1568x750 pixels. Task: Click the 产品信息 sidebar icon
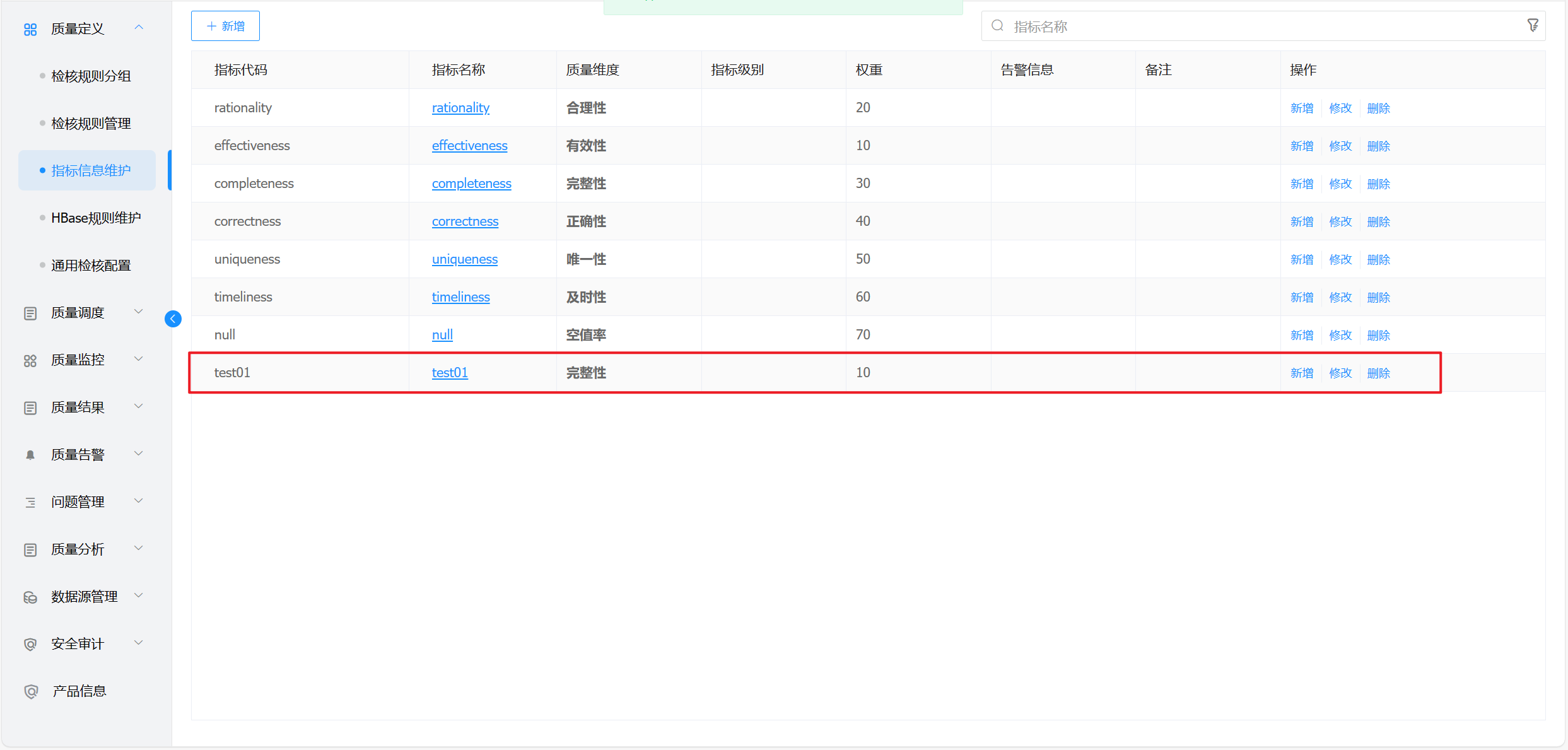tap(31, 691)
